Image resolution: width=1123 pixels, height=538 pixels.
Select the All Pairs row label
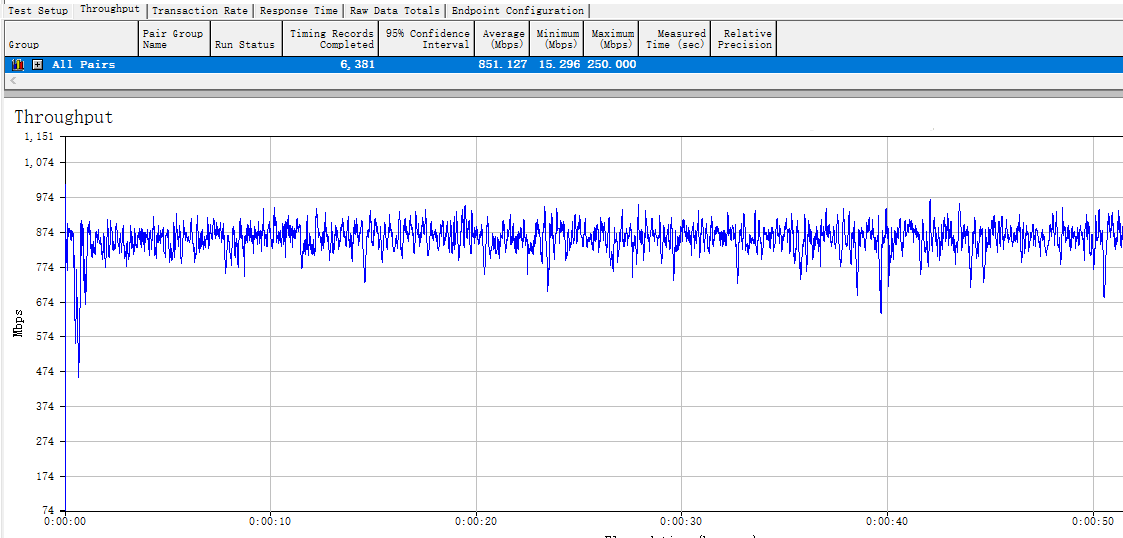(83, 64)
